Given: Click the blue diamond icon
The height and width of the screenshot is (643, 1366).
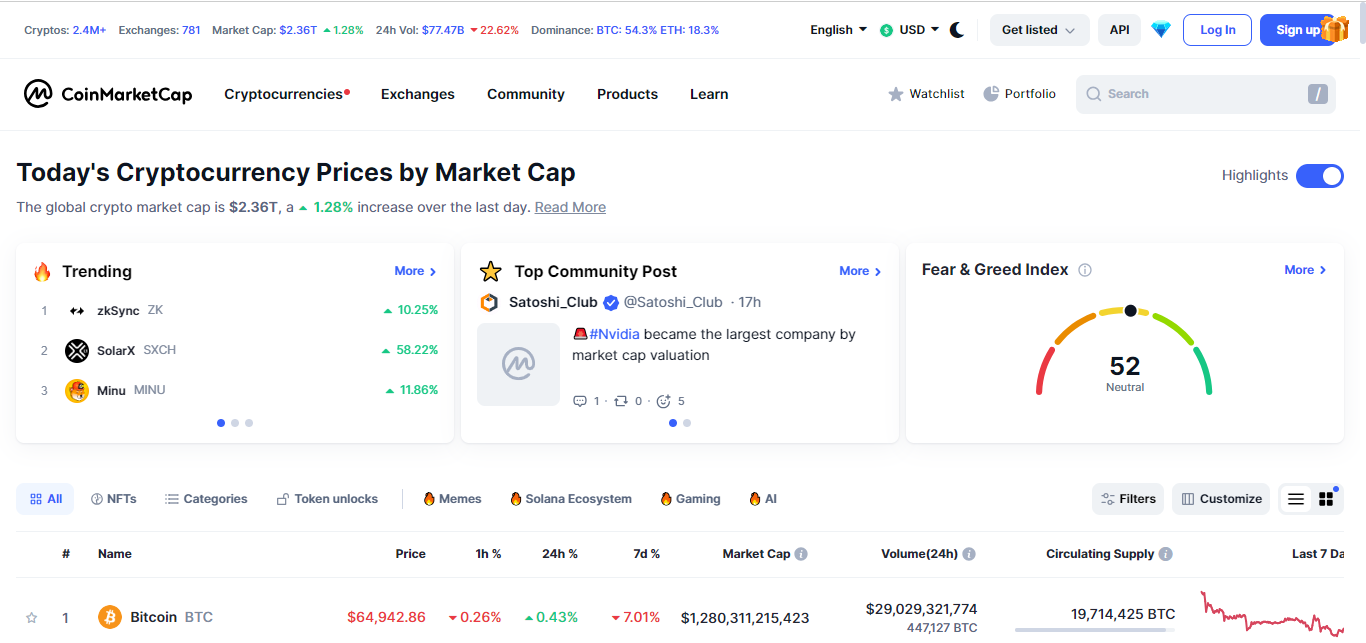Looking at the screenshot, I should point(1160,30).
